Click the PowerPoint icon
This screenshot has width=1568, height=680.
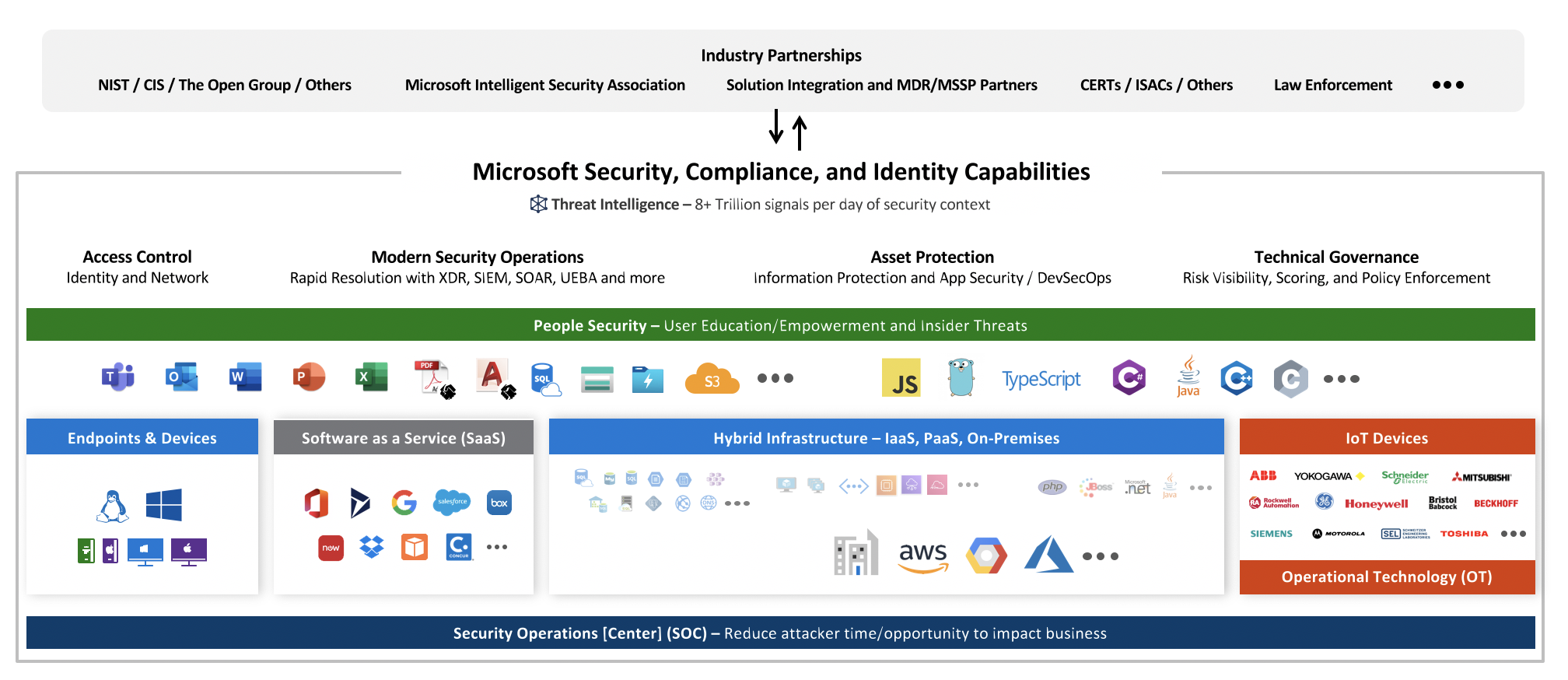click(310, 377)
